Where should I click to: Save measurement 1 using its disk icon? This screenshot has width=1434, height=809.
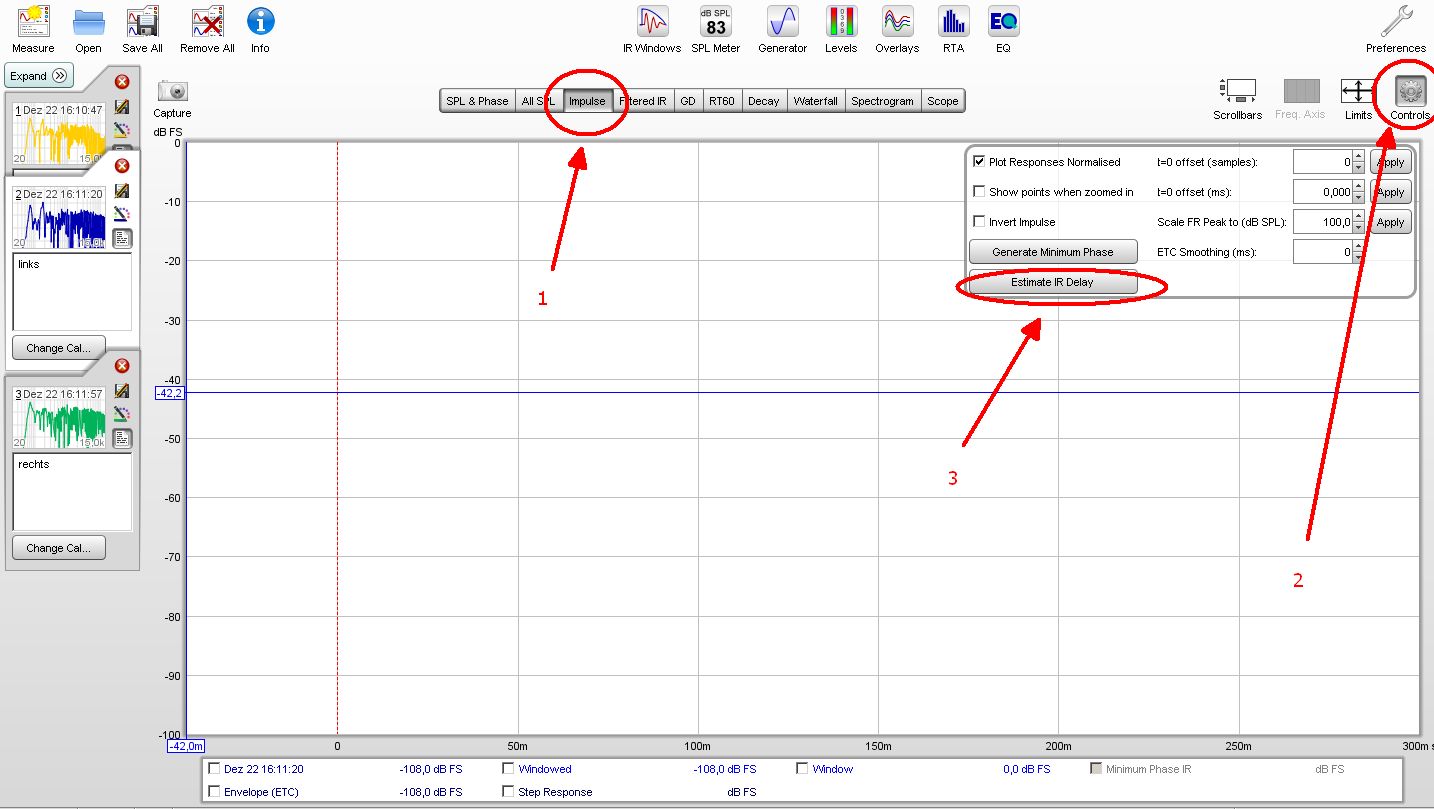pos(122,106)
